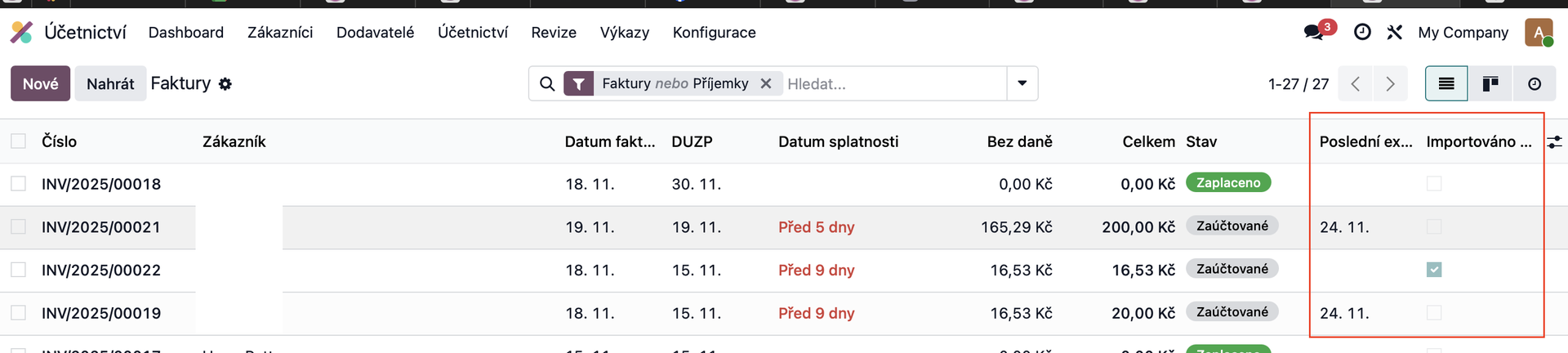Open the optional columns adjuster icon
This screenshot has height=353, width=1568.
tap(1555, 141)
